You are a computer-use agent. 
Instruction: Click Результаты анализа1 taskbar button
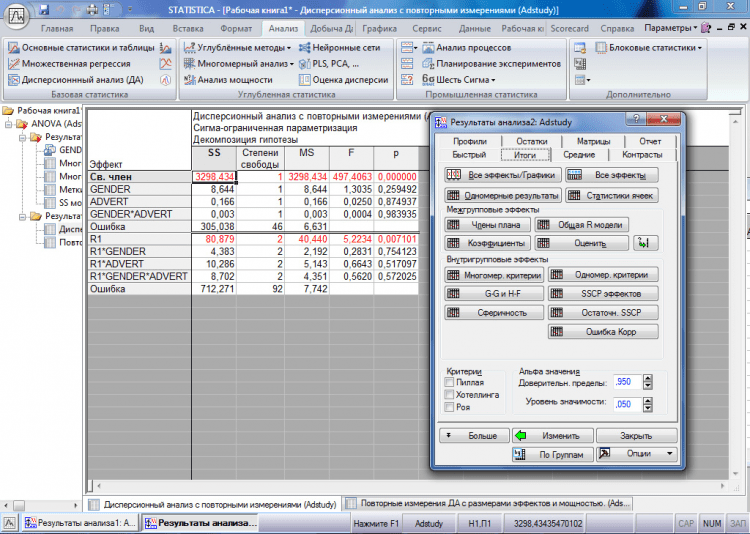point(80,523)
